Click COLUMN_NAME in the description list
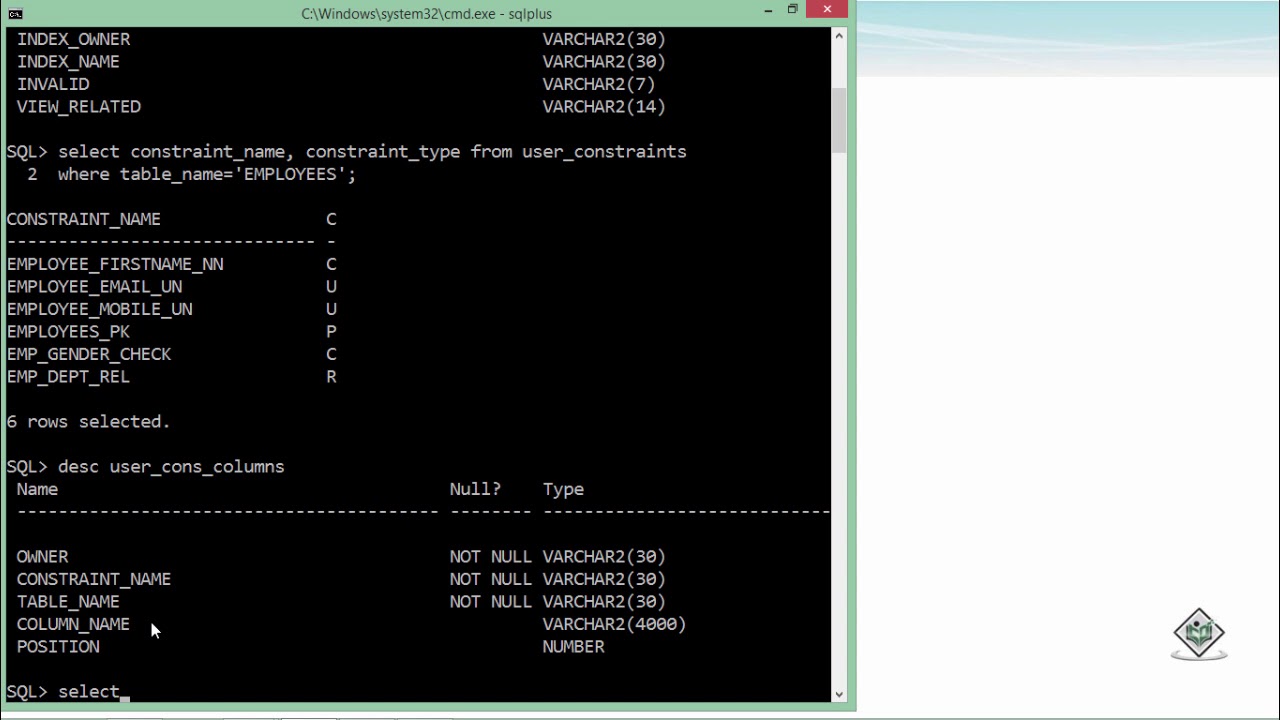 pos(73,624)
